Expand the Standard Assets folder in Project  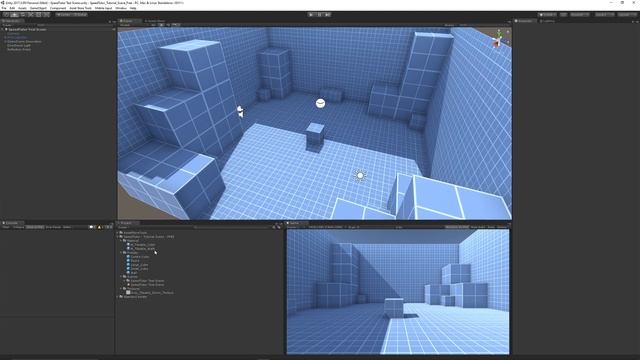pyautogui.click(x=118, y=297)
